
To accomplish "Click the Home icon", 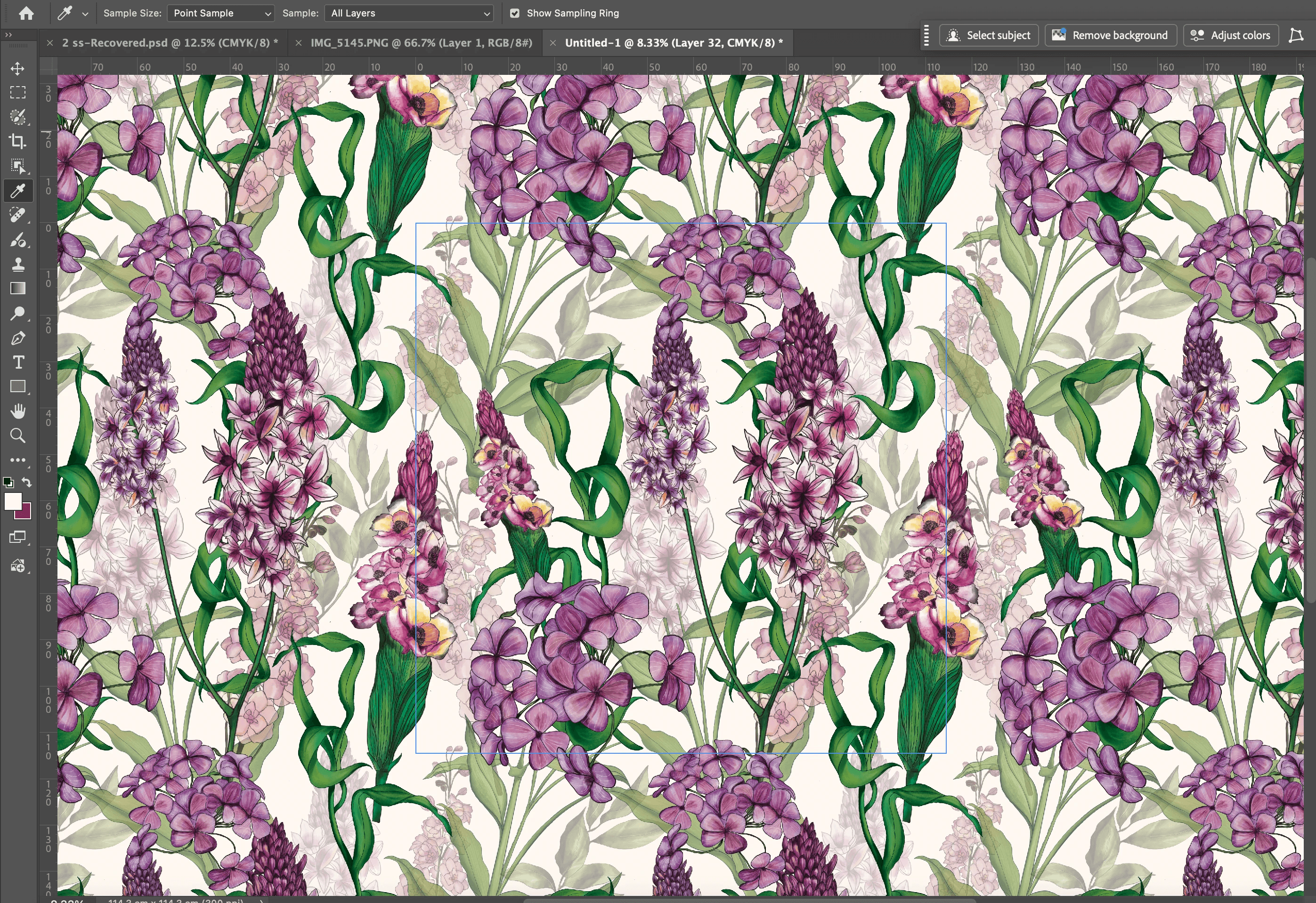I will (x=26, y=13).
